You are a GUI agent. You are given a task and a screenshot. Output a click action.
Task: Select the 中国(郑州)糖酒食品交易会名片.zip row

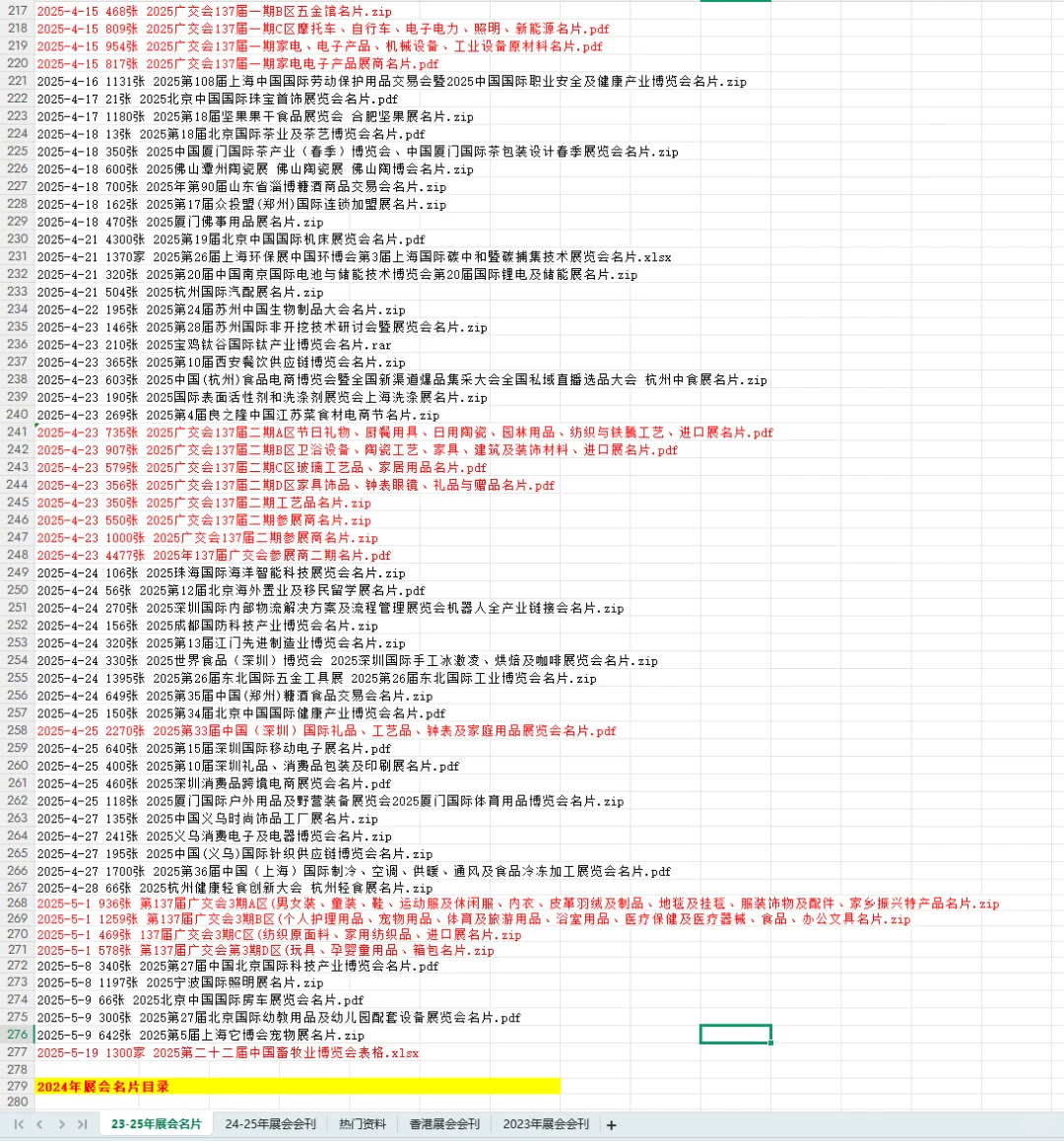234,696
